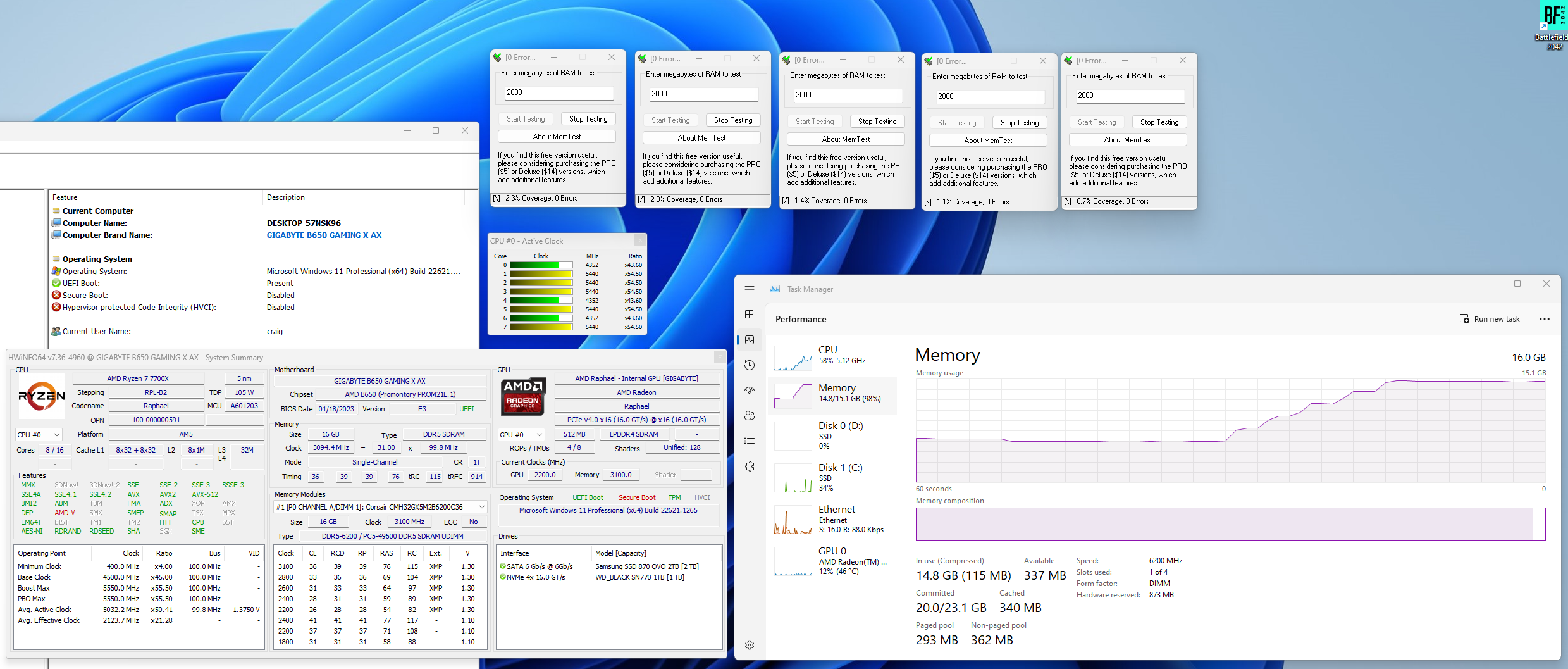Viewport: 1568px width, 669px height.
Task: Click Stop Testing in 2.3% Coverage MemTest window
Action: pos(588,119)
